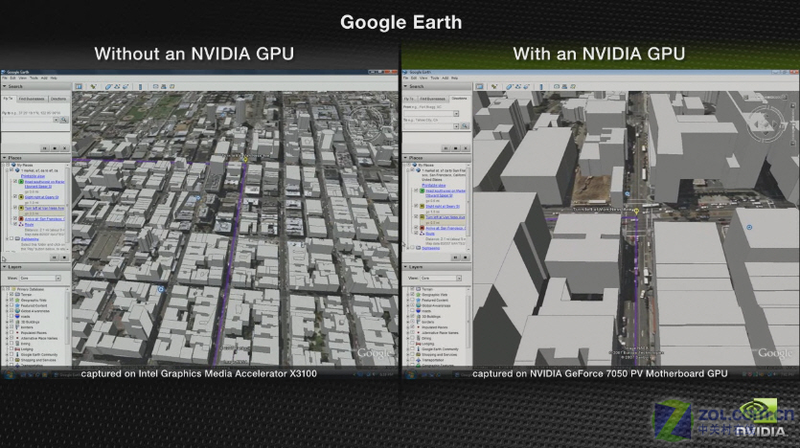
Task: Print icon in right window toolbar
Action: (x=565, y=87)
